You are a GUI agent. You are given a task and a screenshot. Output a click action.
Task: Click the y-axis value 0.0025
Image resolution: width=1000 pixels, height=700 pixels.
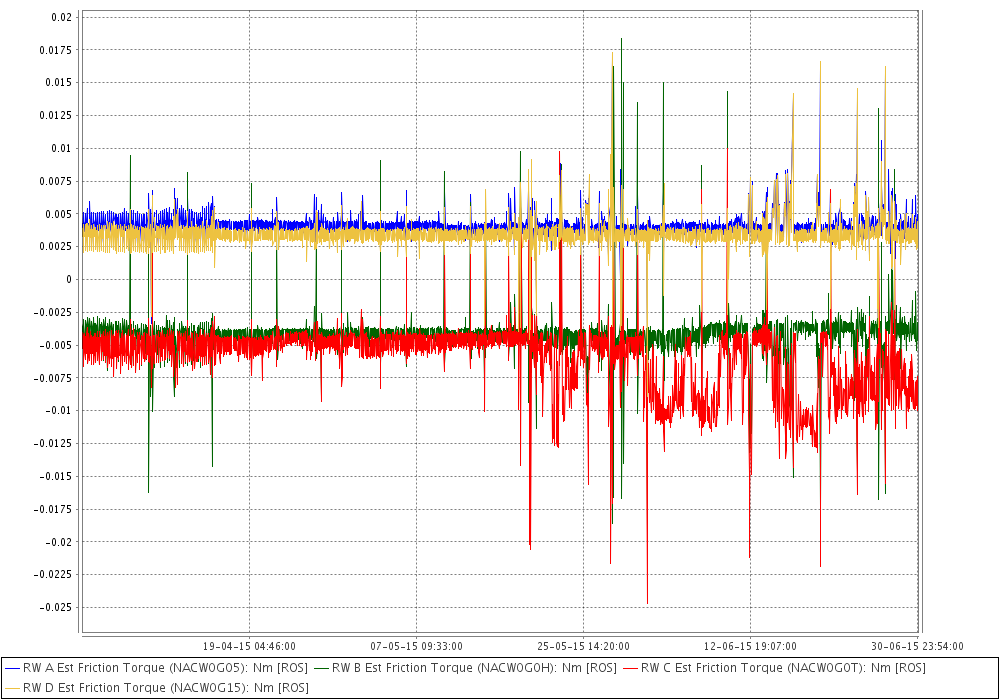point(56,247)
